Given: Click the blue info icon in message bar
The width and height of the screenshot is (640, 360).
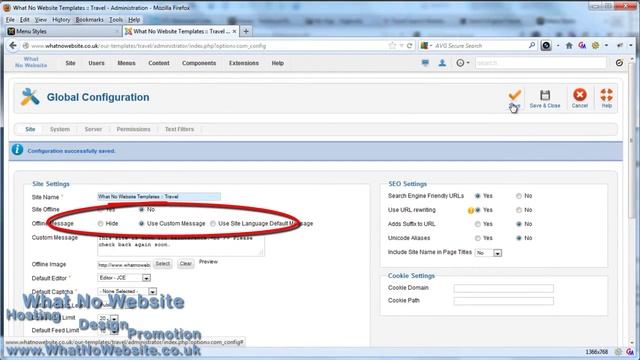Looking at the screenshot, I should click(x=17, y=150).
